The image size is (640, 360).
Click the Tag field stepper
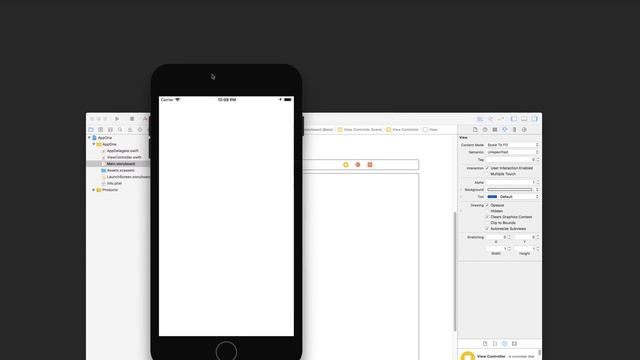click(538, 160)
